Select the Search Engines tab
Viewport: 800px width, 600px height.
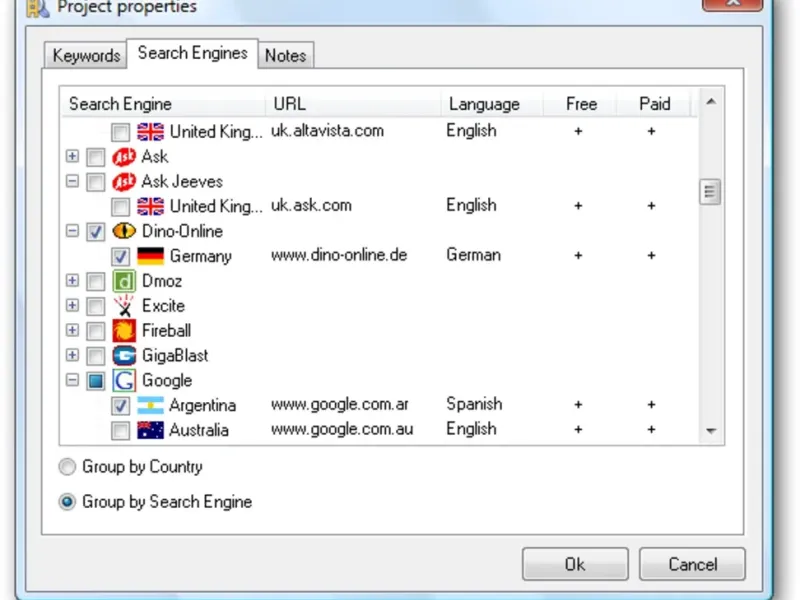[x=192, y=53]
